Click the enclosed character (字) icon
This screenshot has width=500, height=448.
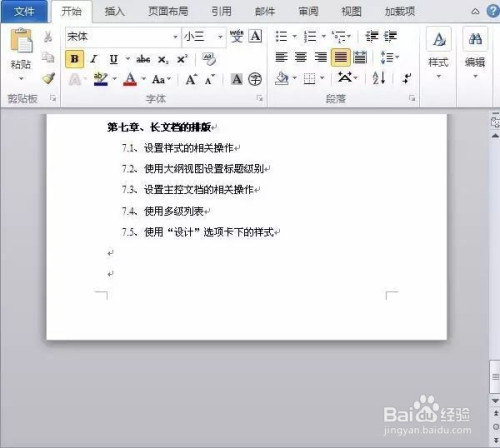click(255, 79)
